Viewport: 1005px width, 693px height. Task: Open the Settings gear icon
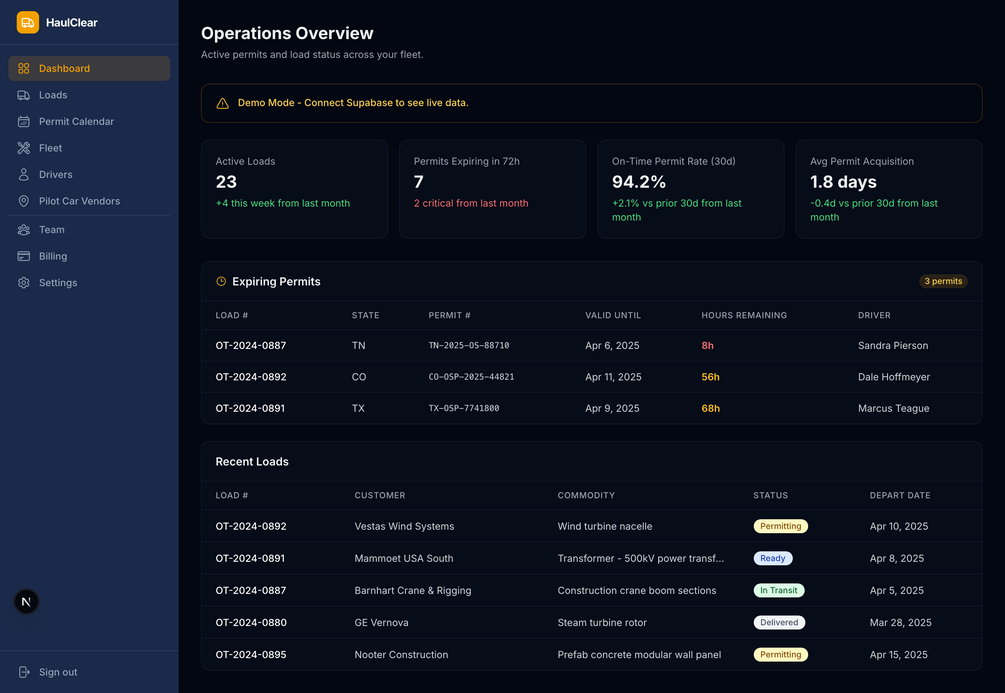(x=24, y=283)
